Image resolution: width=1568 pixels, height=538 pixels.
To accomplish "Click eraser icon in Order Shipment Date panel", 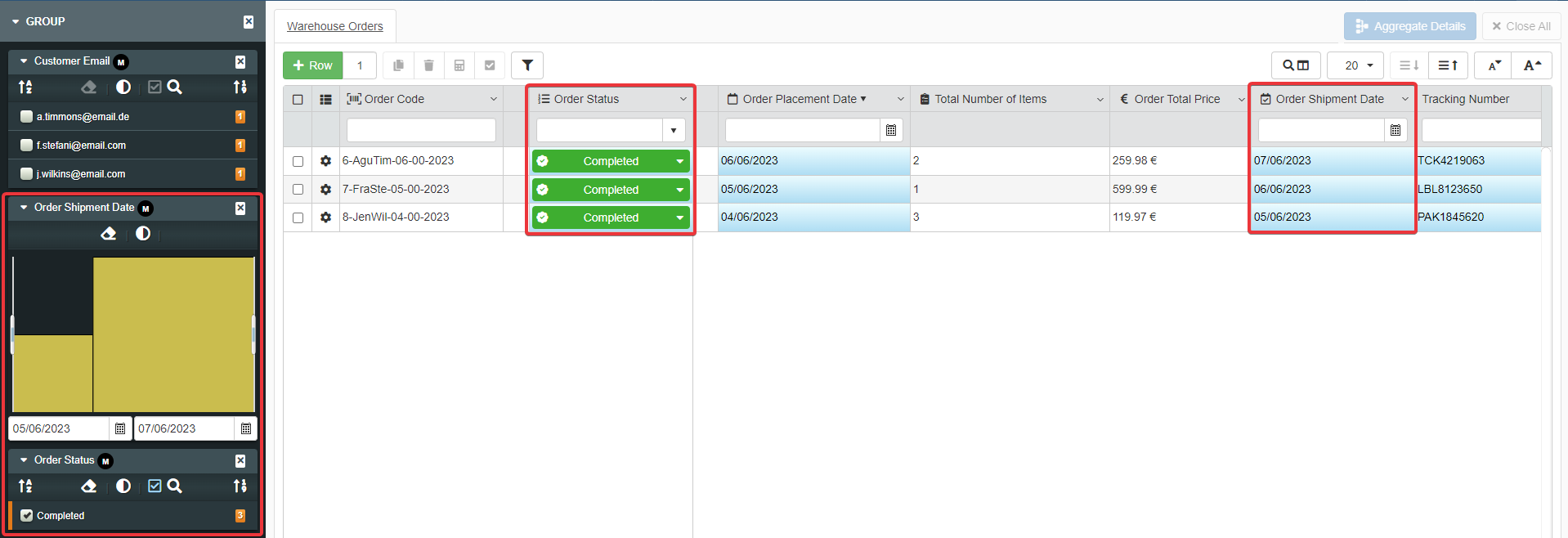I will click(108, 234).
